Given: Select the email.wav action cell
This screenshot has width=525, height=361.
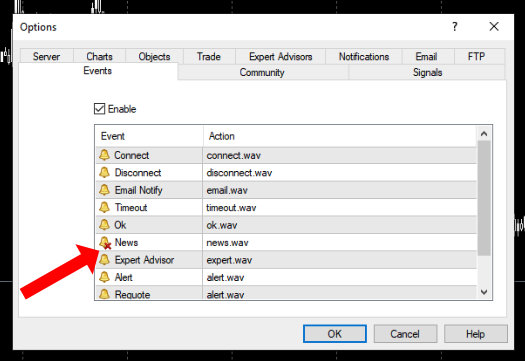Looking at the screenshot, I should [340, 190].
